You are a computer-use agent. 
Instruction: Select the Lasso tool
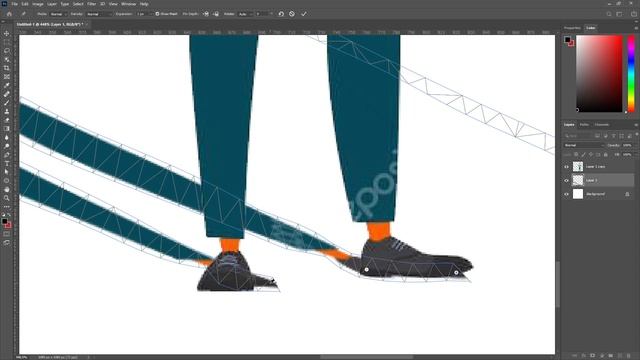[x=7, y=51]
